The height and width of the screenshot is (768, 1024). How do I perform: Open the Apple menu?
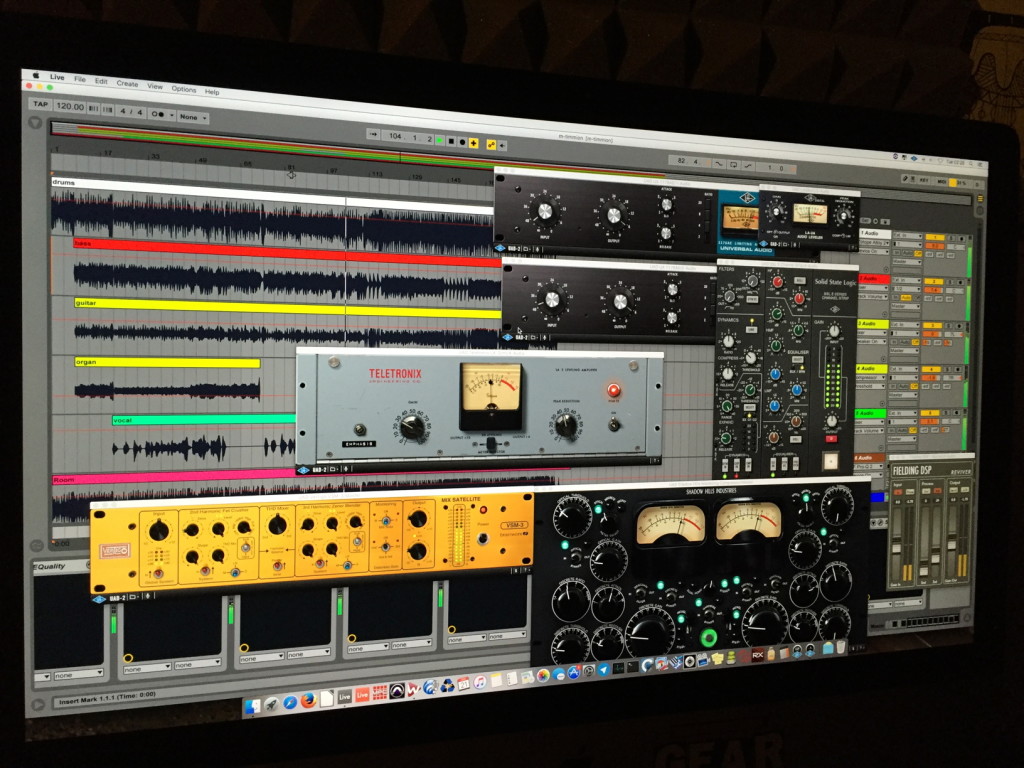36,75
